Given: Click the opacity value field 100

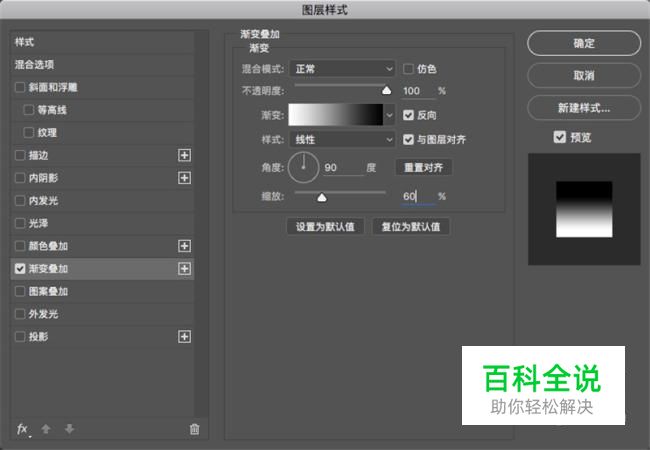Looking at the screenshot, I should (x=418, y=91).
